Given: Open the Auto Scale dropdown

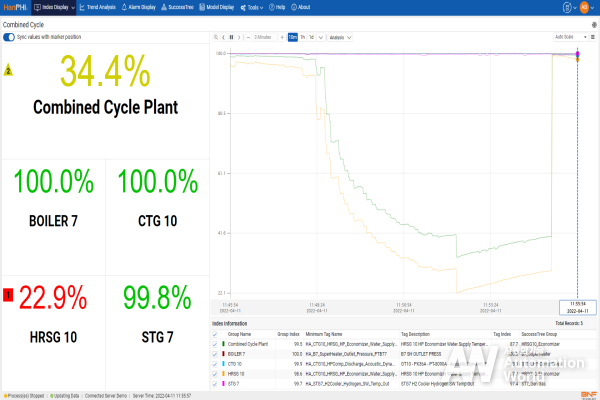Looking at the screenshot, I should click(x=571, y=37).
